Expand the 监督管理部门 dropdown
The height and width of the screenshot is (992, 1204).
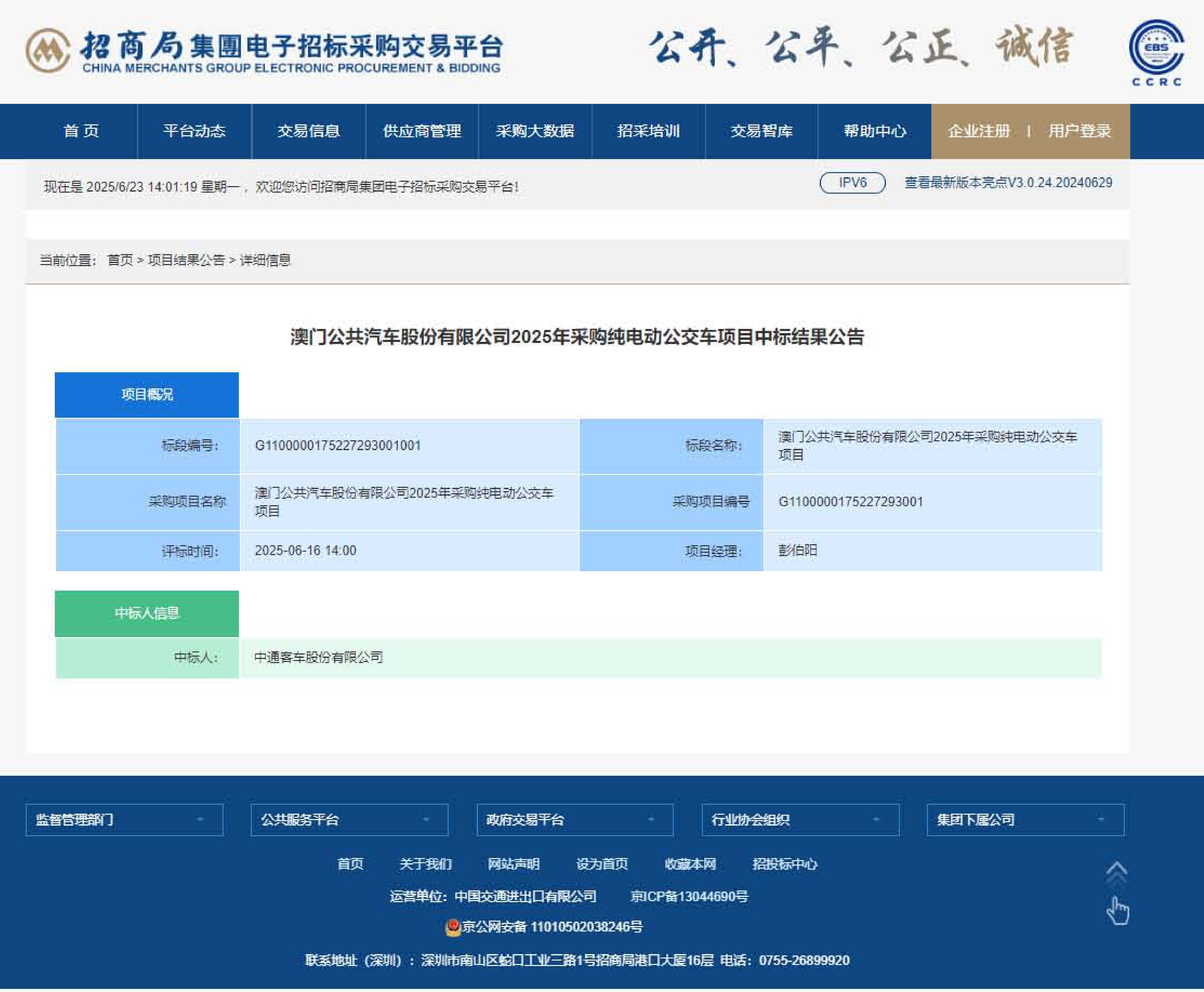pos(124,820)
